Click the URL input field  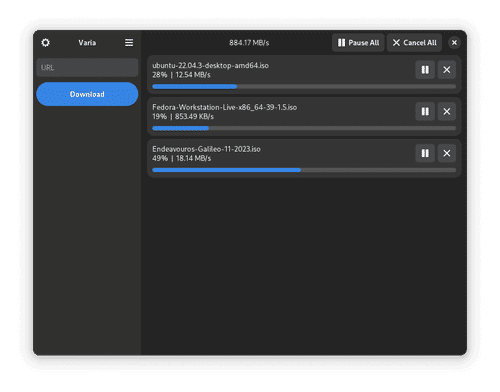point(87,68)
